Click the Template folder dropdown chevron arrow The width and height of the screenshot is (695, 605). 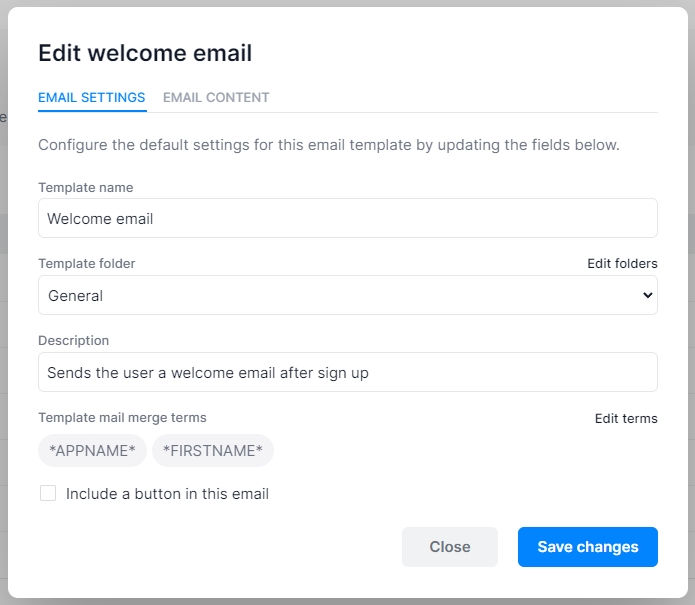[647, 295]
